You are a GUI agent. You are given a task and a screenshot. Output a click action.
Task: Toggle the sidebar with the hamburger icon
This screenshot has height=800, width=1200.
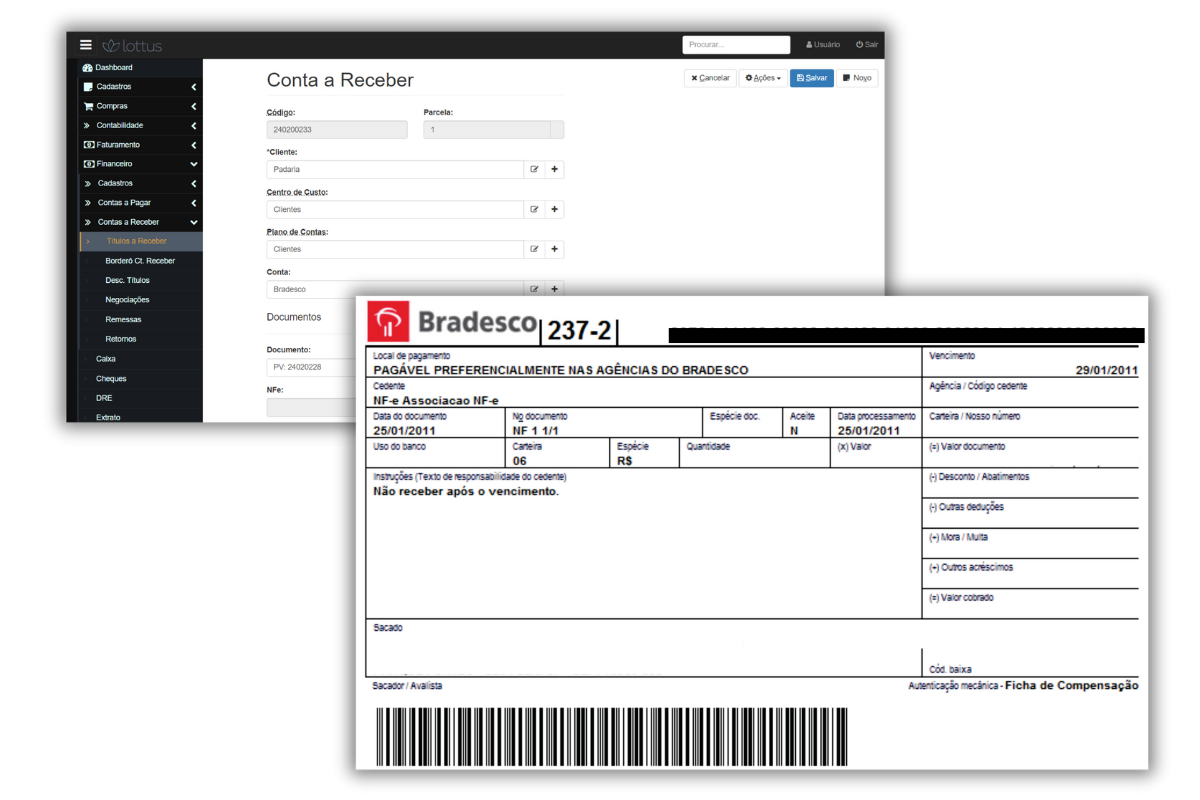coord(86,45)
